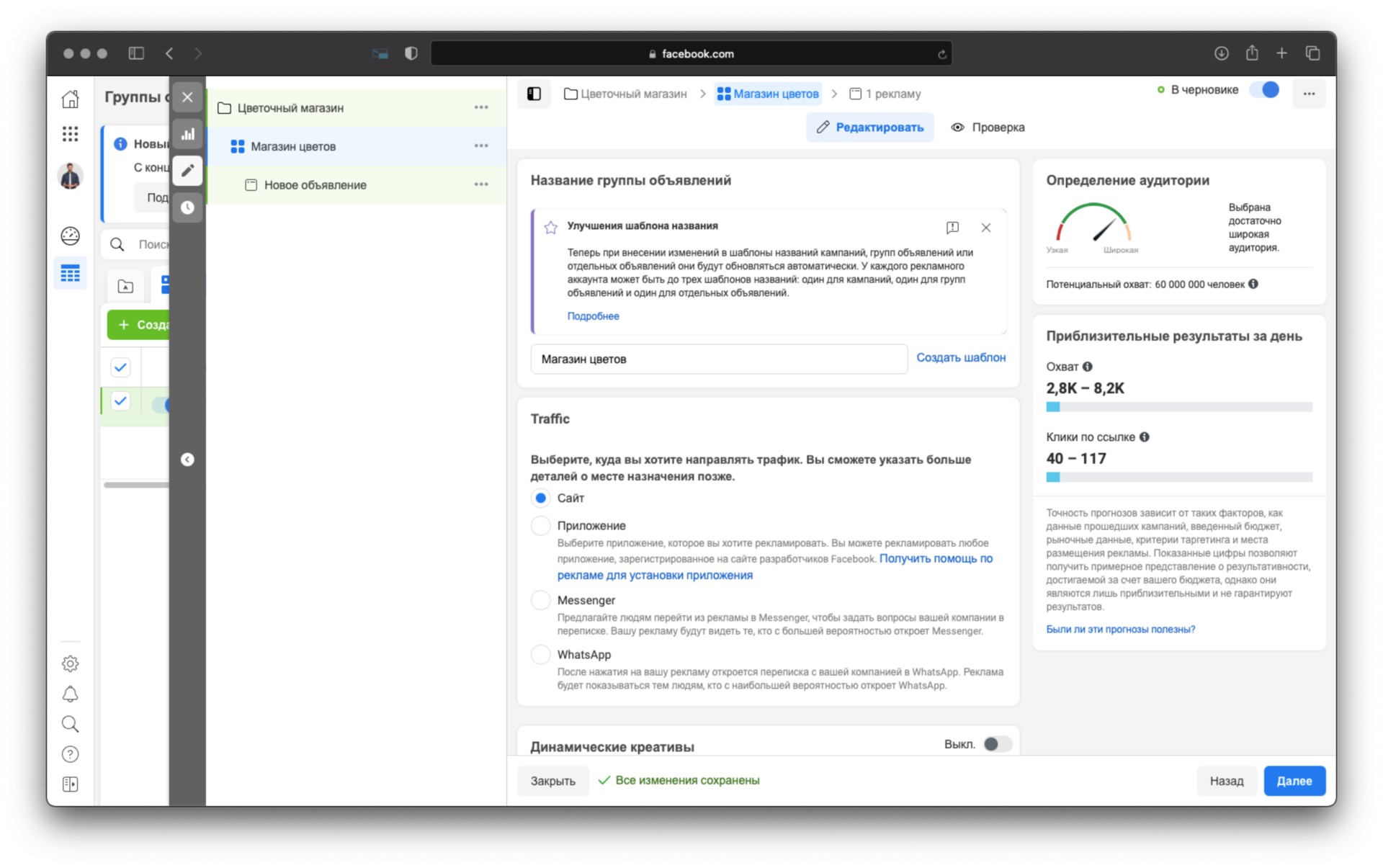Turn on the Динамические креативы switch
The width and height of the screenshot is (1383, 868).
997,744
